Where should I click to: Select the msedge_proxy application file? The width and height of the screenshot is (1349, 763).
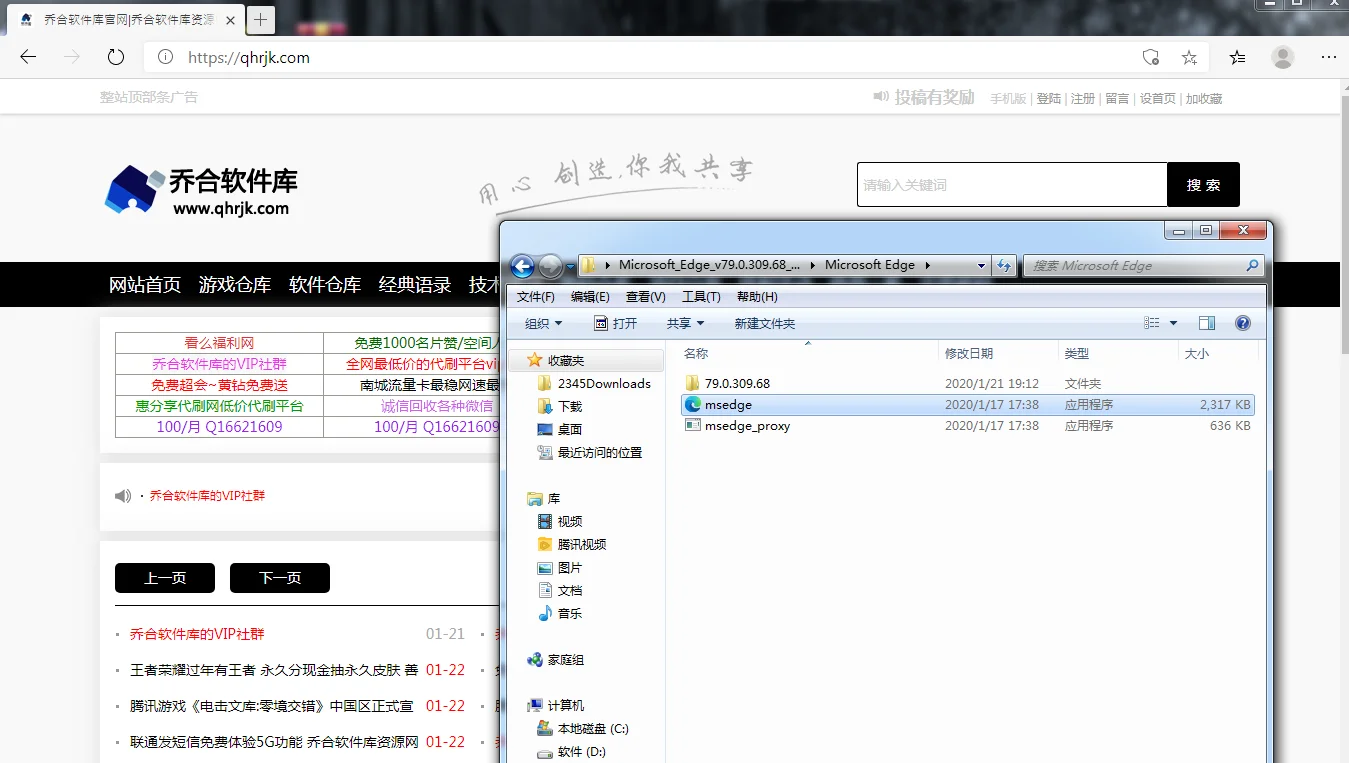tap(967, 425)
